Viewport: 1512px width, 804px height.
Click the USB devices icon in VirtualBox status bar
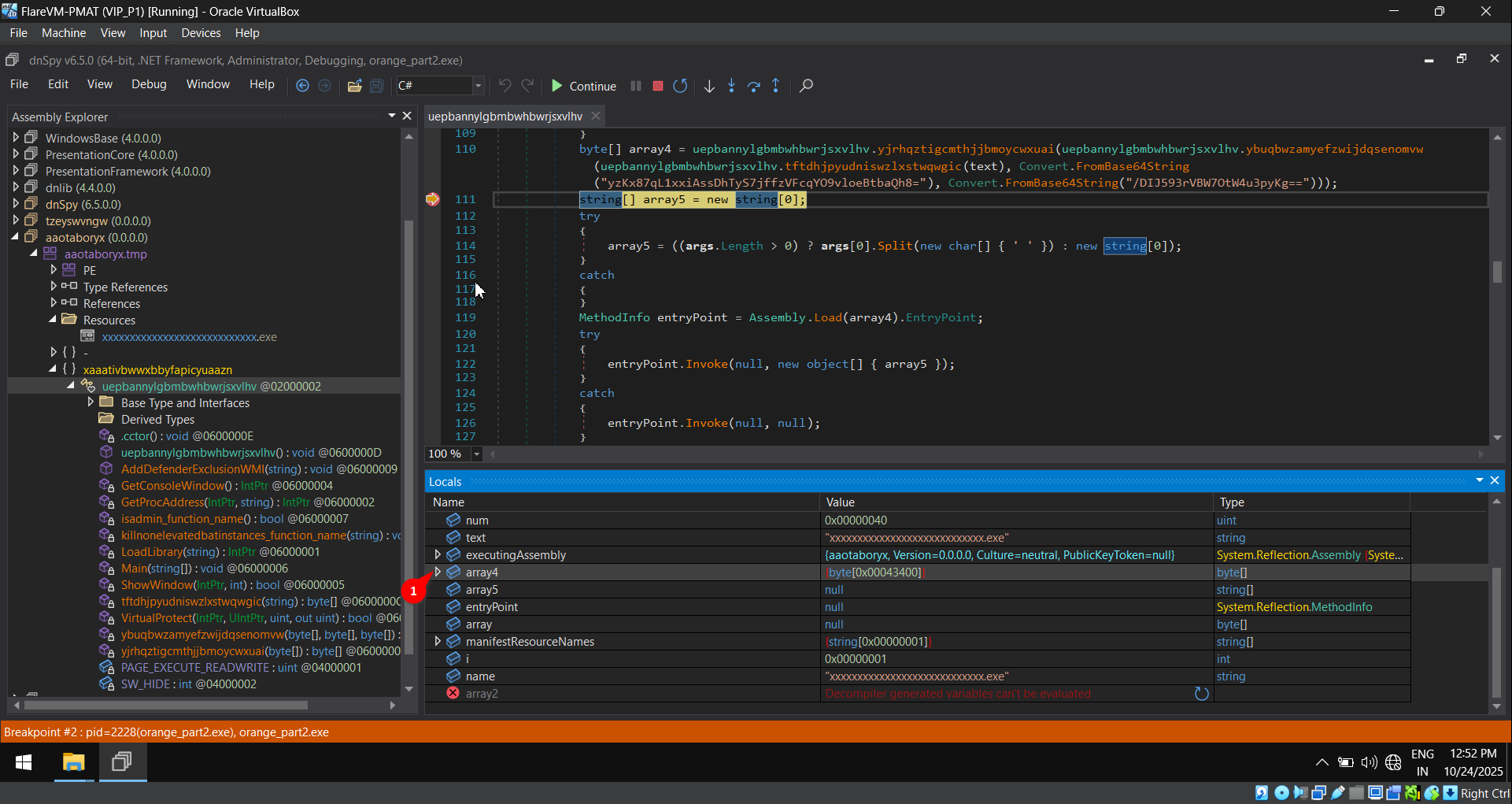click(x=1338, y=793)
